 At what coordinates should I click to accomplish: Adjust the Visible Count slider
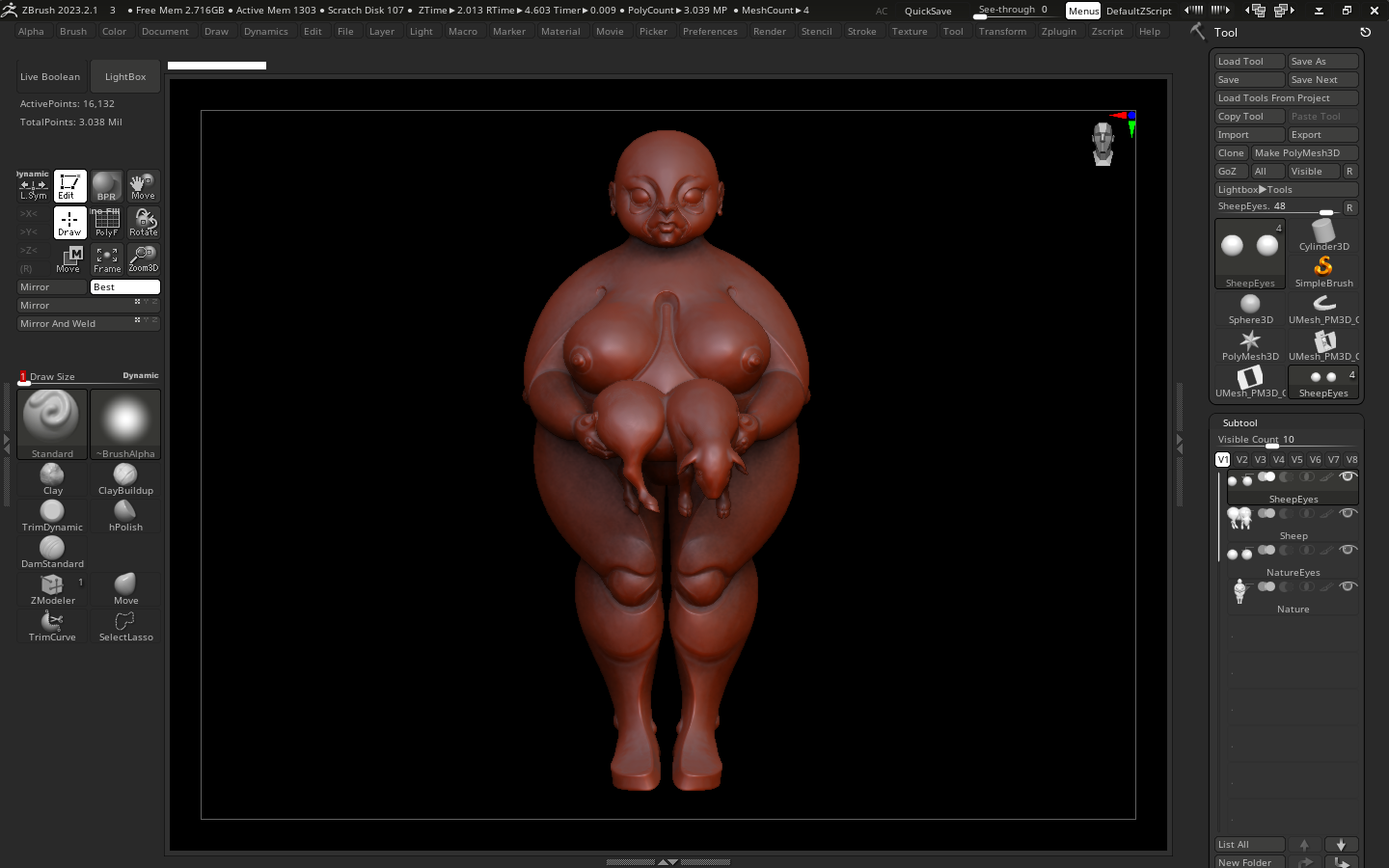click(x=1287, y=441)
